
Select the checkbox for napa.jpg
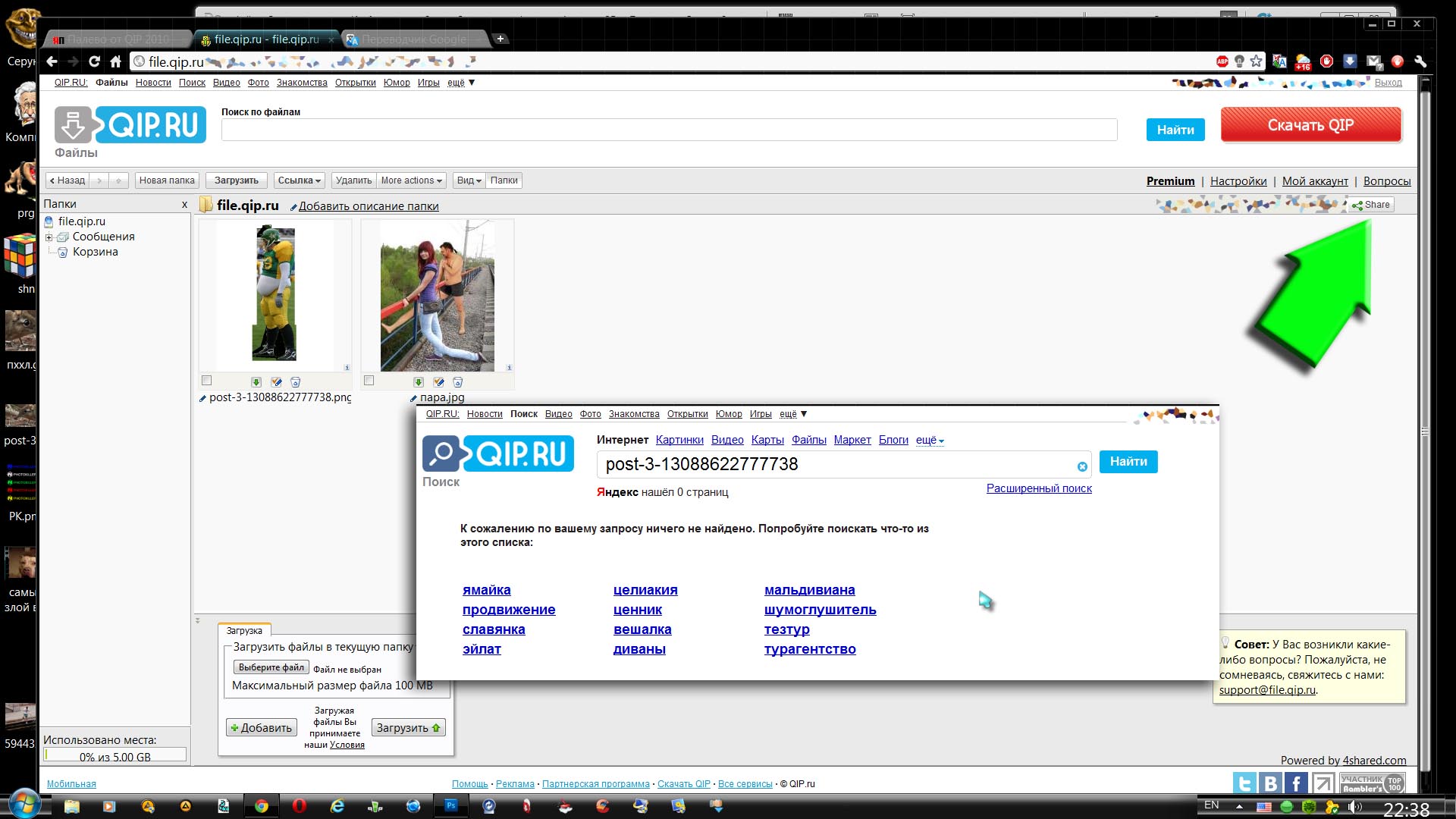369,381
